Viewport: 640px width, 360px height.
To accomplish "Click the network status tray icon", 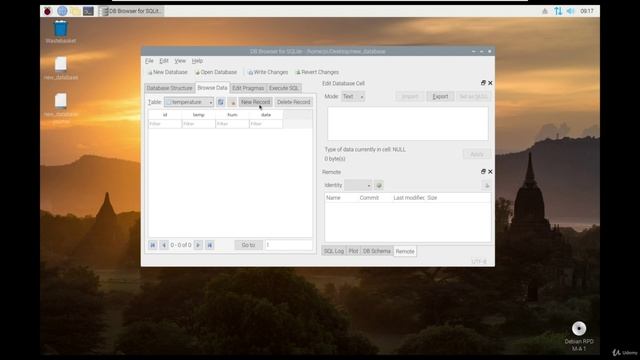I will click(558, 11).
